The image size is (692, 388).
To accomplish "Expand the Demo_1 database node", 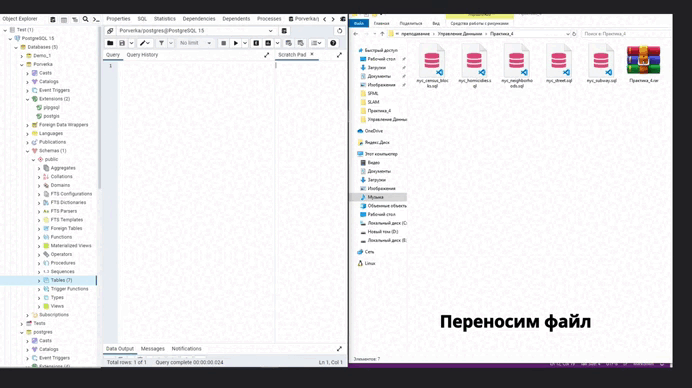I will [x=22, y=56].
